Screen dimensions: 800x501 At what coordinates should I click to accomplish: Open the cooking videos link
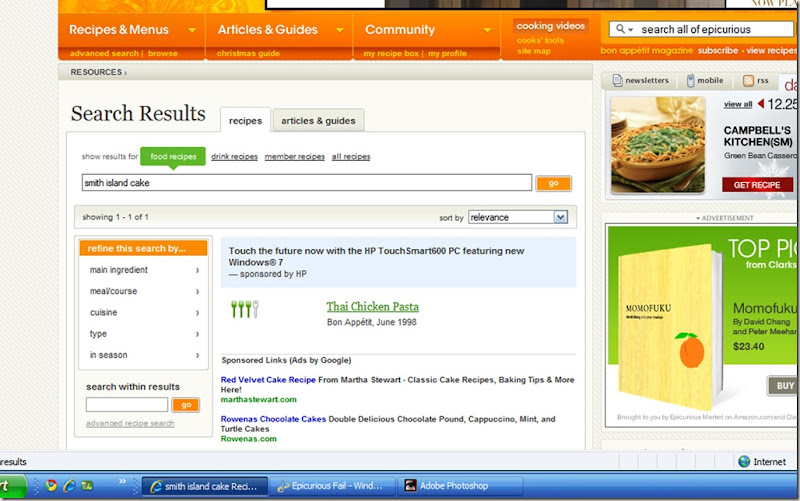[x=551, y=26]
